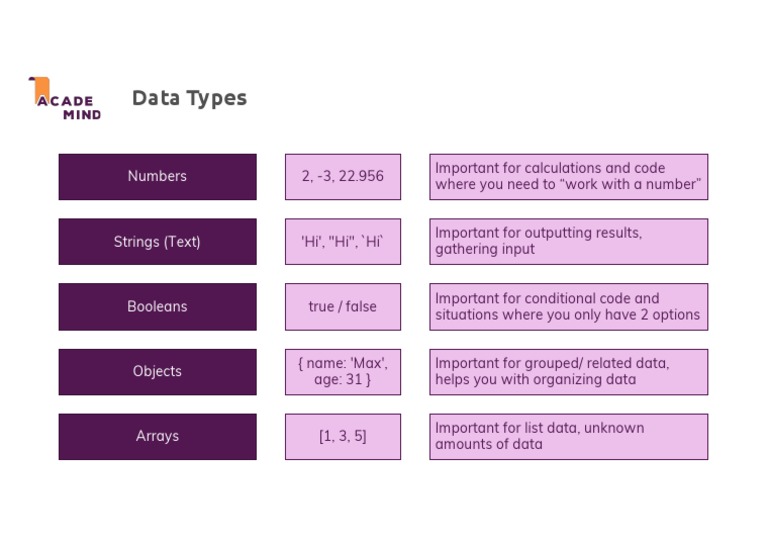Click the true / false example box
The image size is (768, 543).
click(342, 306)
